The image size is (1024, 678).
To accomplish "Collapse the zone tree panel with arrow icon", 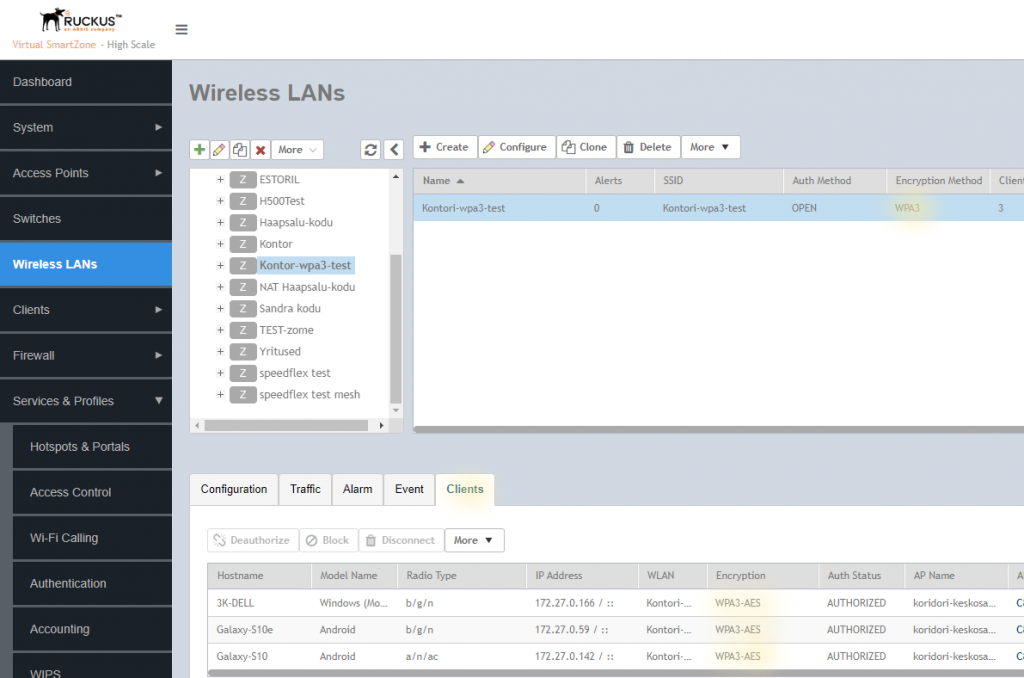I will [394, 150].
